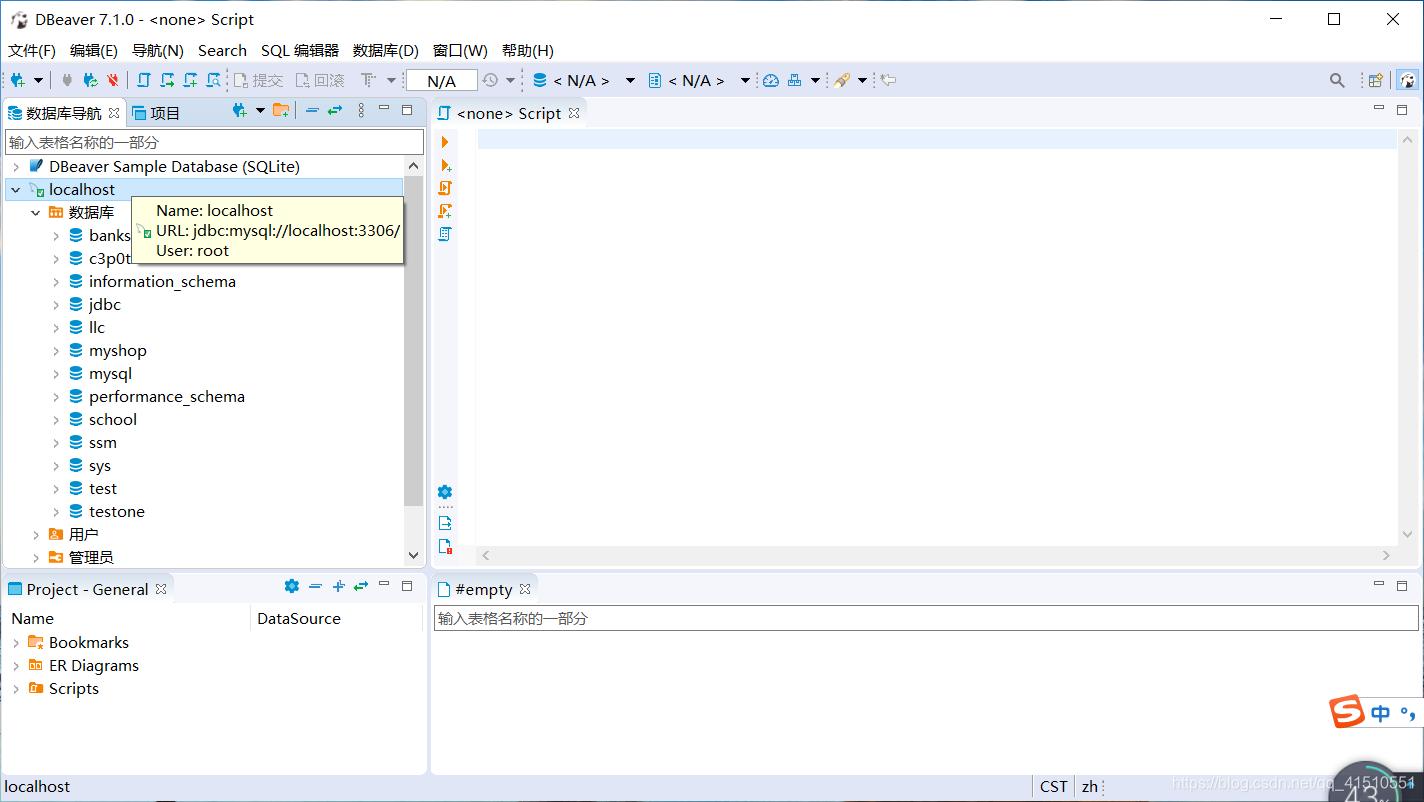Click the new folder icon in navigator panel
Image resolution: width=1424 pixels, height=802 pixels.
pyautogui.click(x=281, y=111)
